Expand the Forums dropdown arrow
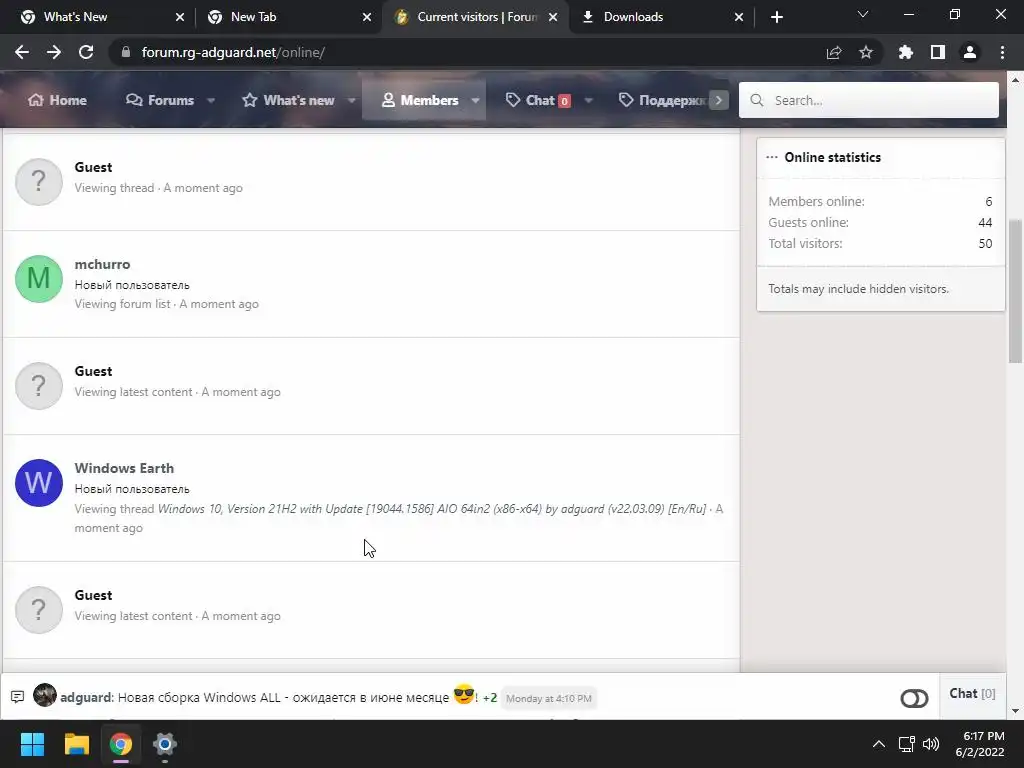 point(211,101)
